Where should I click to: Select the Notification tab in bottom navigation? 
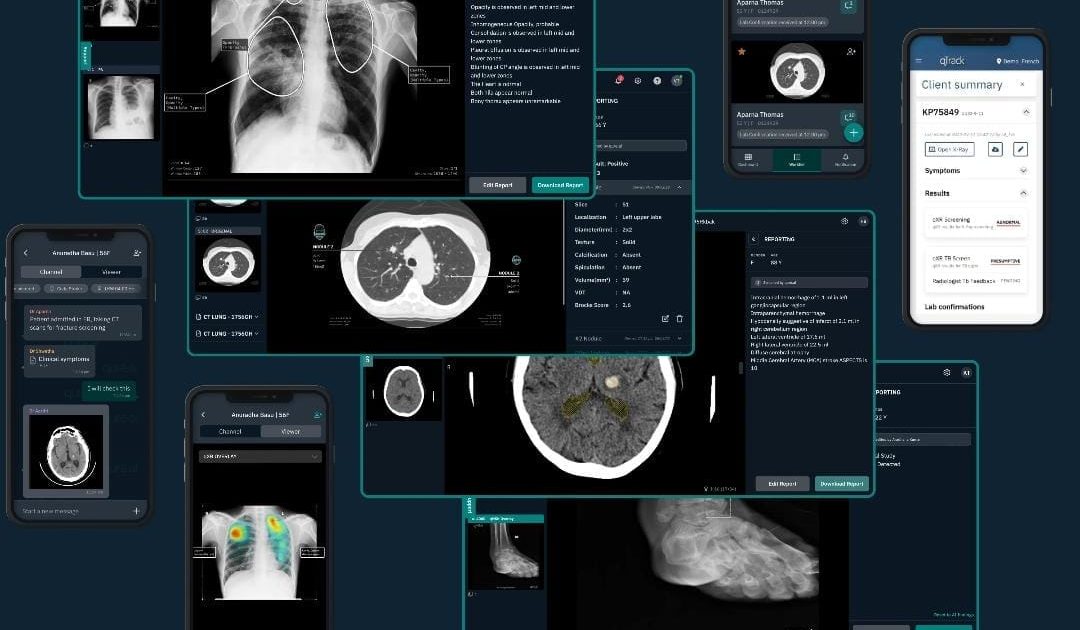click(846, 159)
